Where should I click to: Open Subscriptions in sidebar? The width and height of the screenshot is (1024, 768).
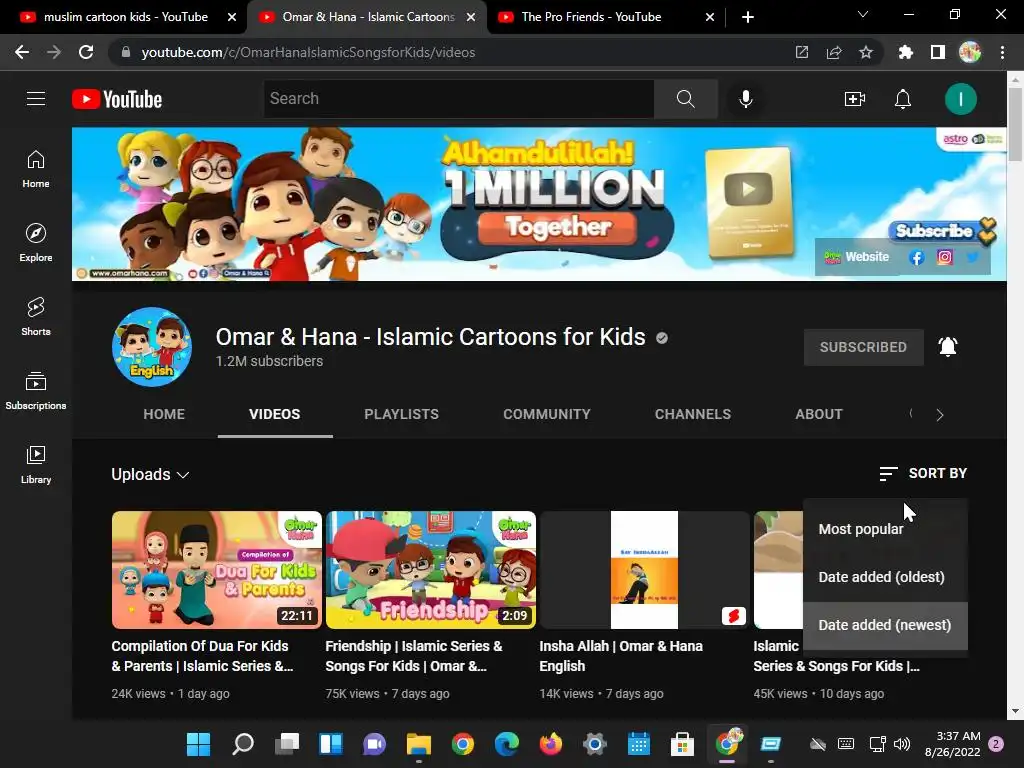tap(36, 391)
